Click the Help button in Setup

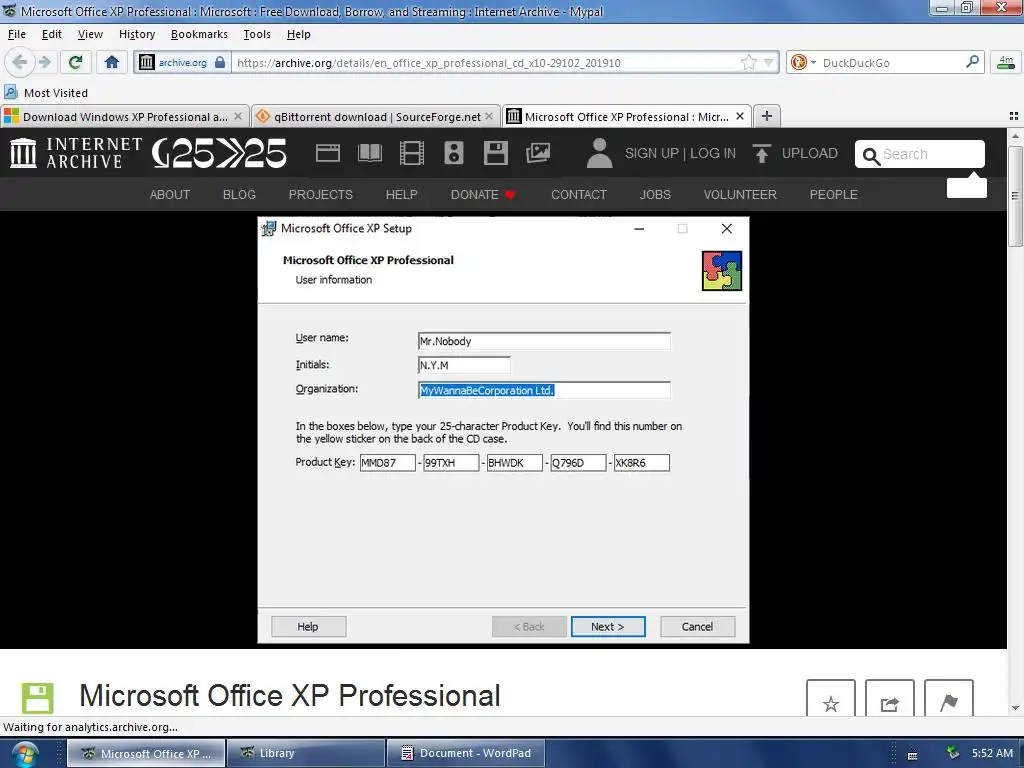(x=308, y=626)
